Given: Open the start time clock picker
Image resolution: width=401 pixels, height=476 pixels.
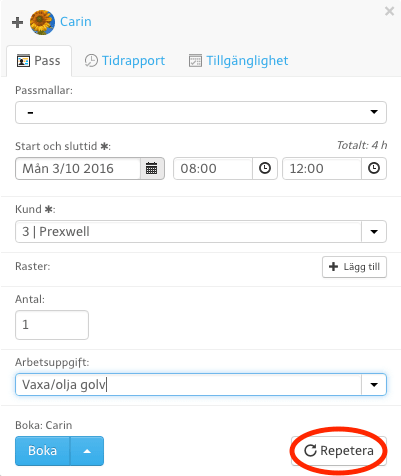Looking at the screenshot, I should pos(265,168).
